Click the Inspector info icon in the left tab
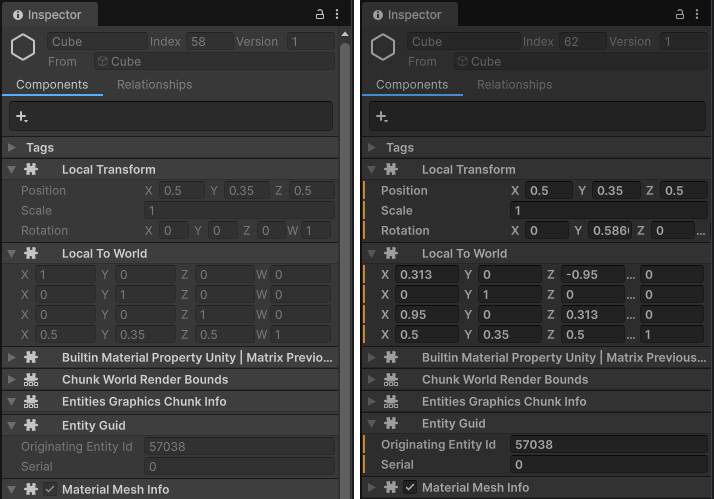The image size is (714, 499). pos(18,15)
